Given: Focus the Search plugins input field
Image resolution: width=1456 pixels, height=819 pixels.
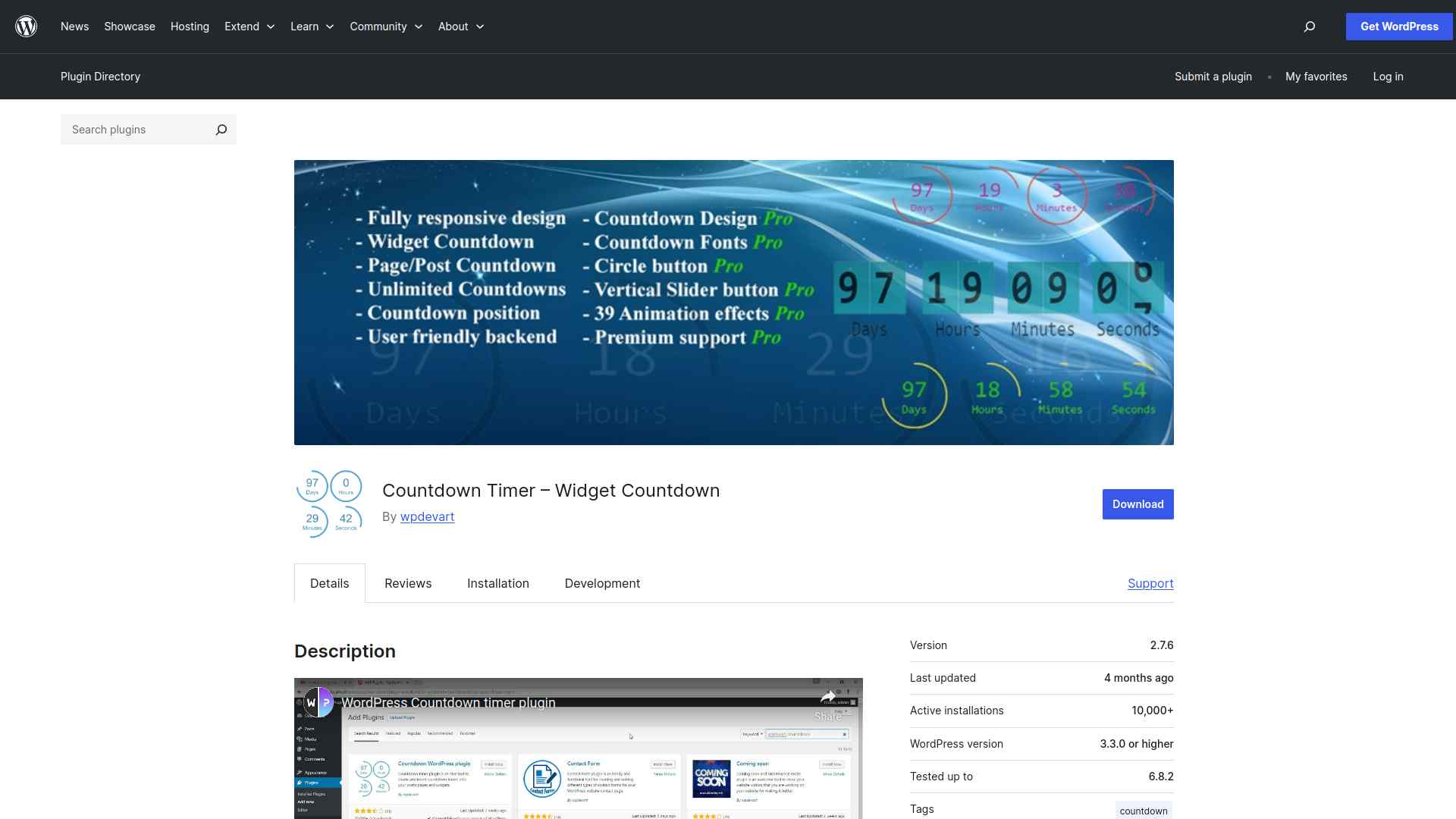Looking at the screenshot, I should point(136,130).
